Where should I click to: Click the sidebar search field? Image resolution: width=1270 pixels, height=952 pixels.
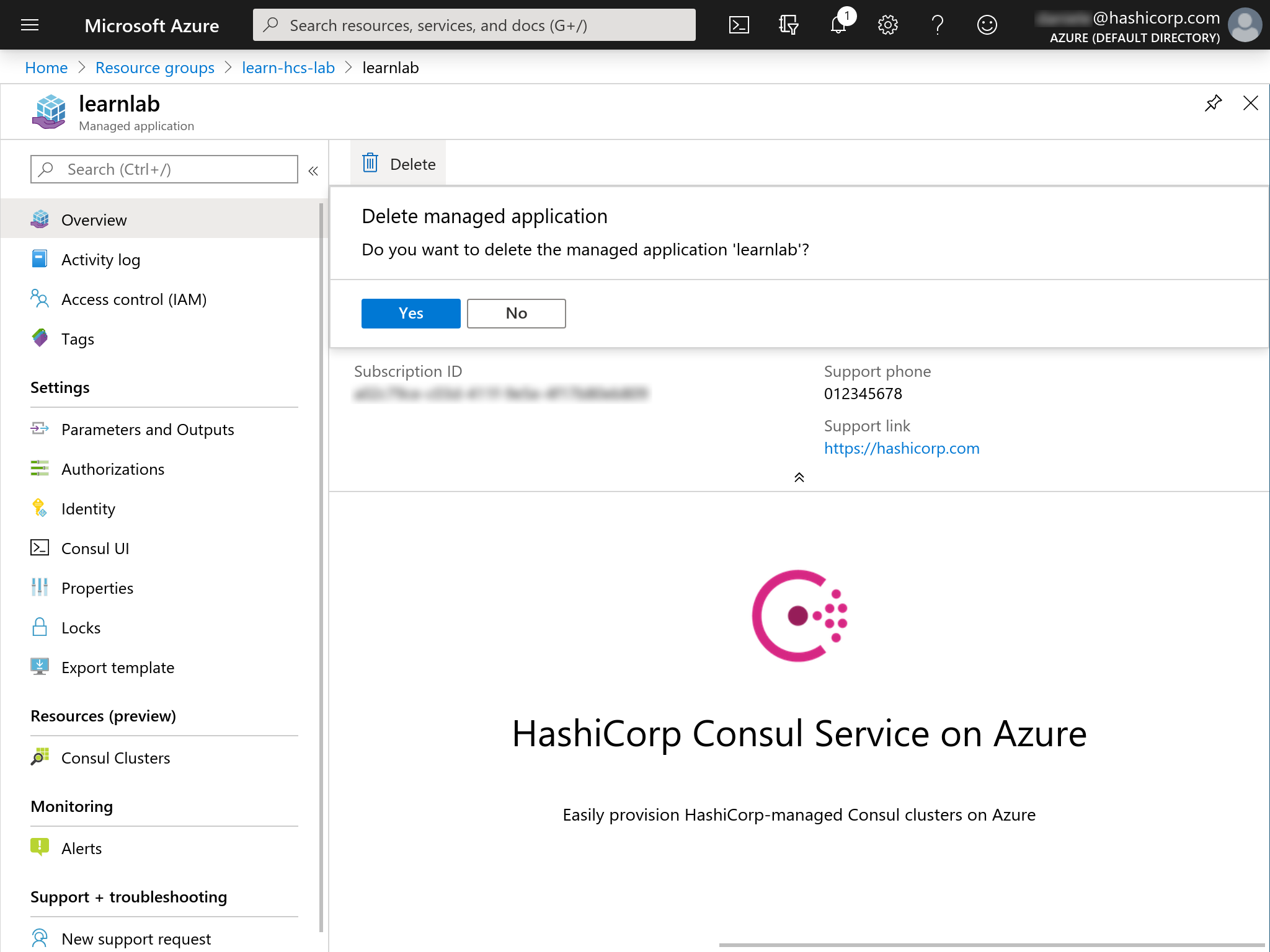click(164, 169)
